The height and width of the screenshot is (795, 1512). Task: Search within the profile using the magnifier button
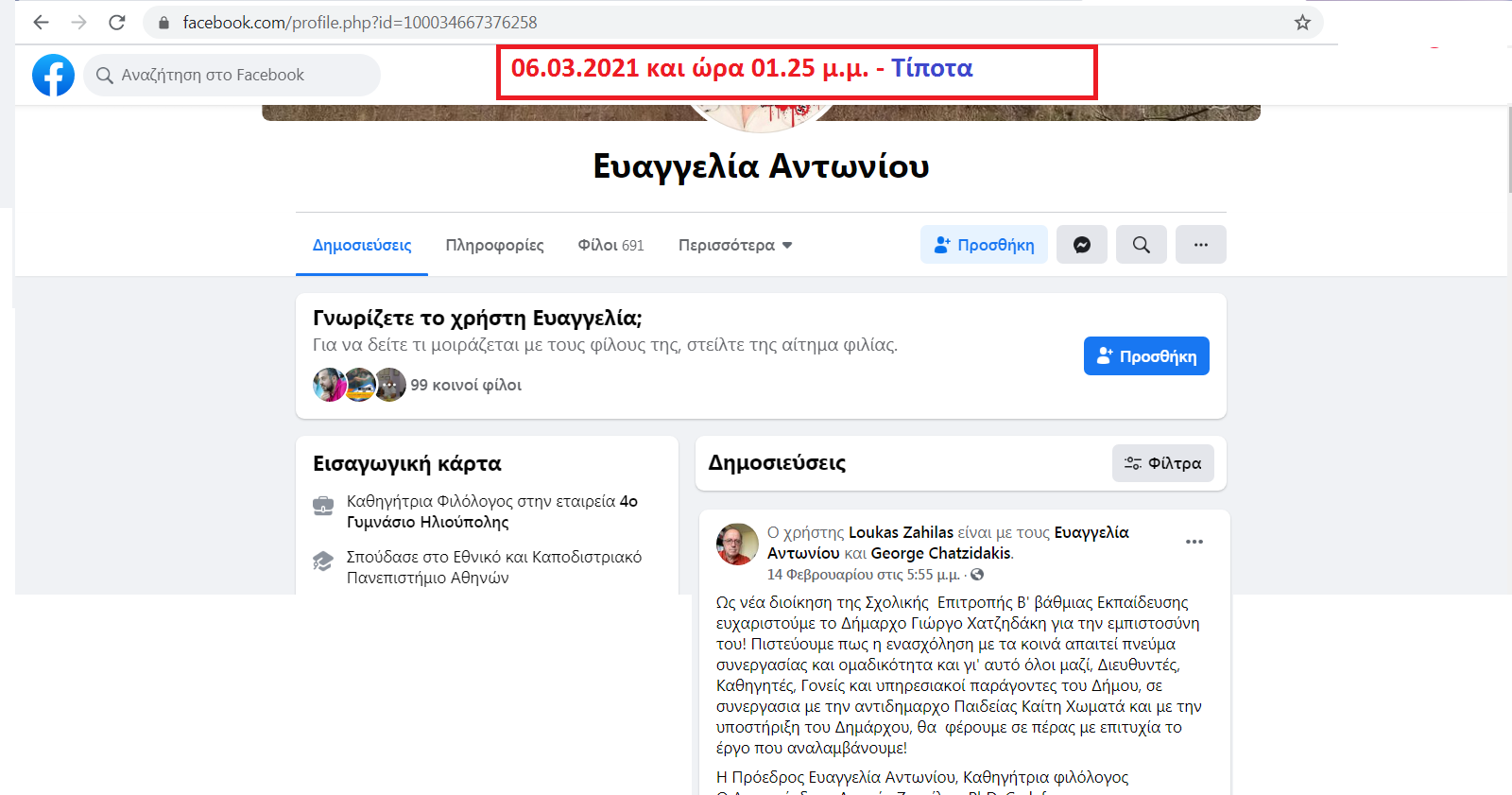point(1142,245)
